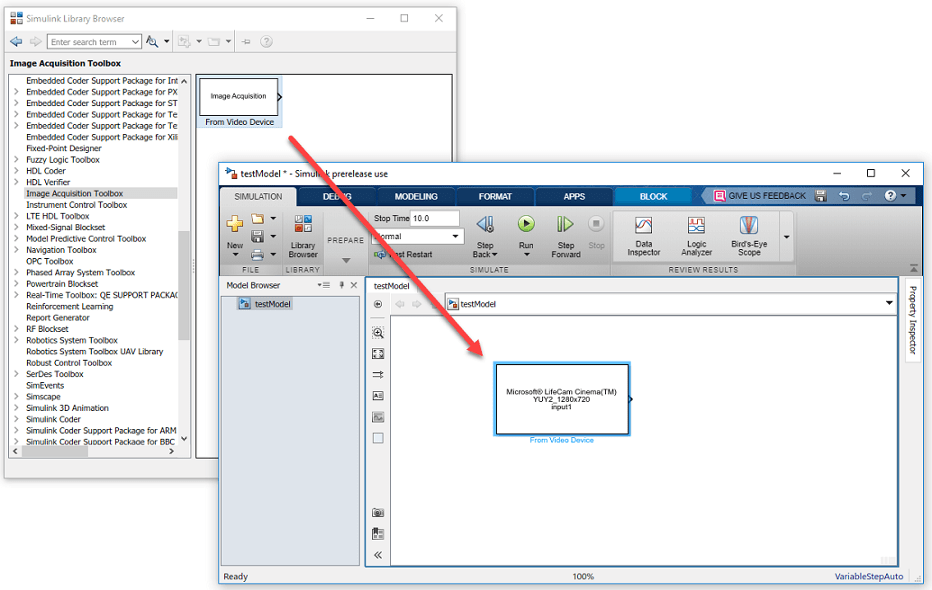
Task: Switch to the BLOCK tab
Action: tap(653, 197)
